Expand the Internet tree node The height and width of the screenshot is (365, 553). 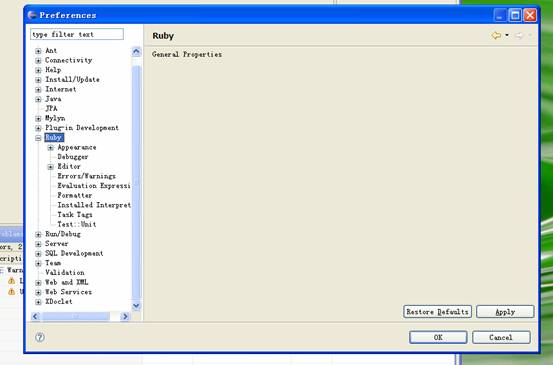pyautogui.click(x=38, y=90)
